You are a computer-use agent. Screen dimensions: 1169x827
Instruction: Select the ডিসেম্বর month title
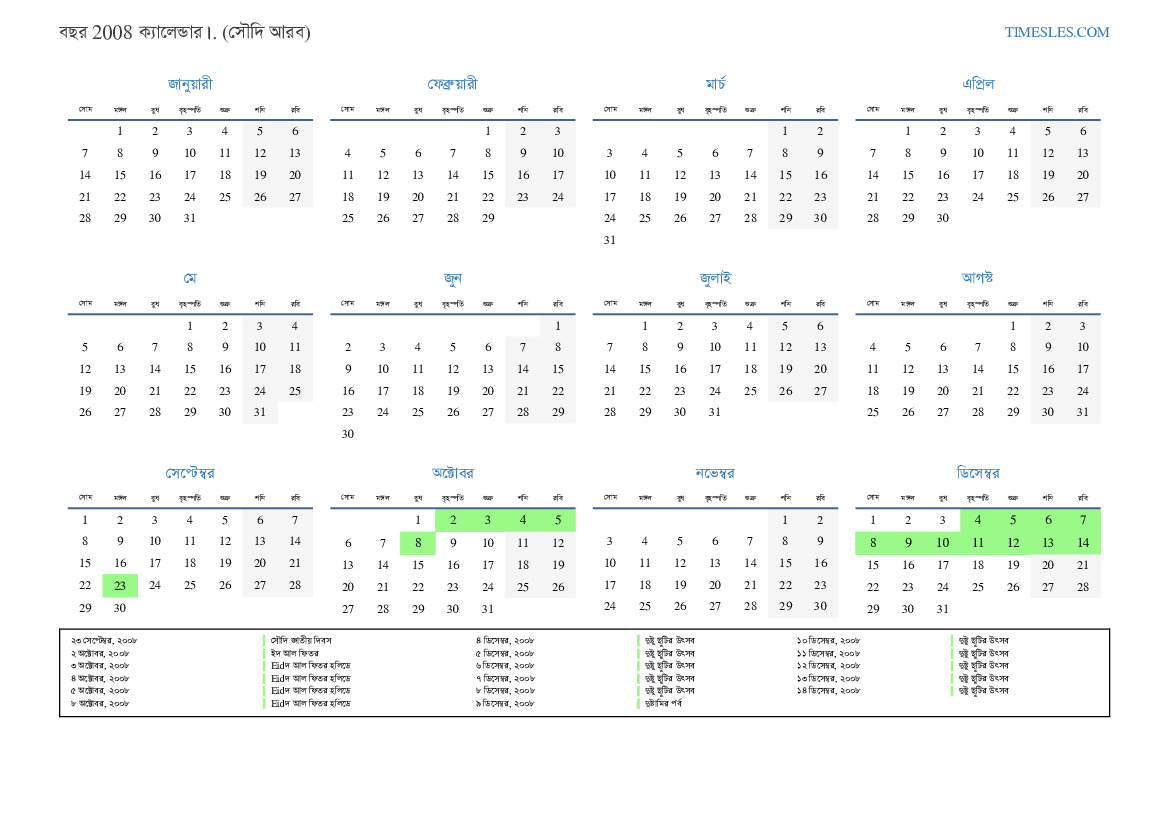point(977,473)
